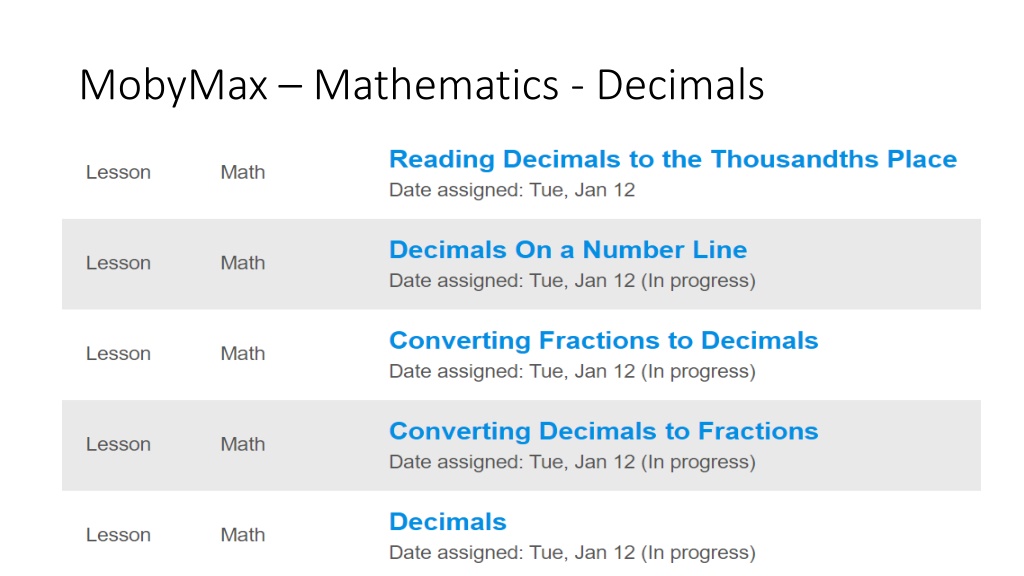Click Math label in the last Decimals row
This screenshot has height=576, width=1024.
point(243,536)
